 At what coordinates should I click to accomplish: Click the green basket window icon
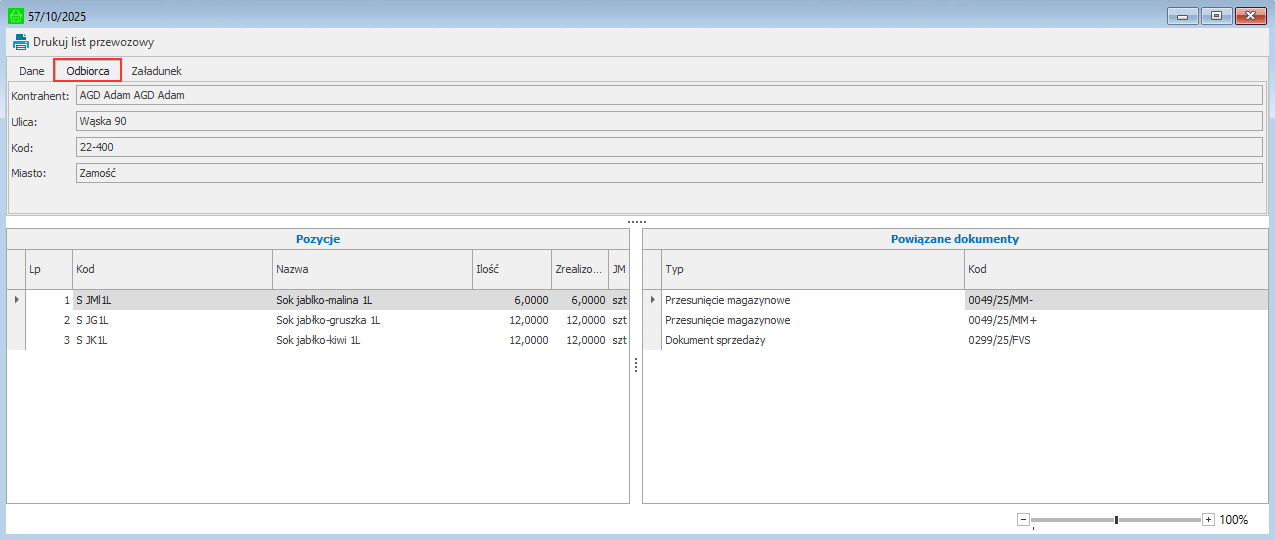point(15,16)
